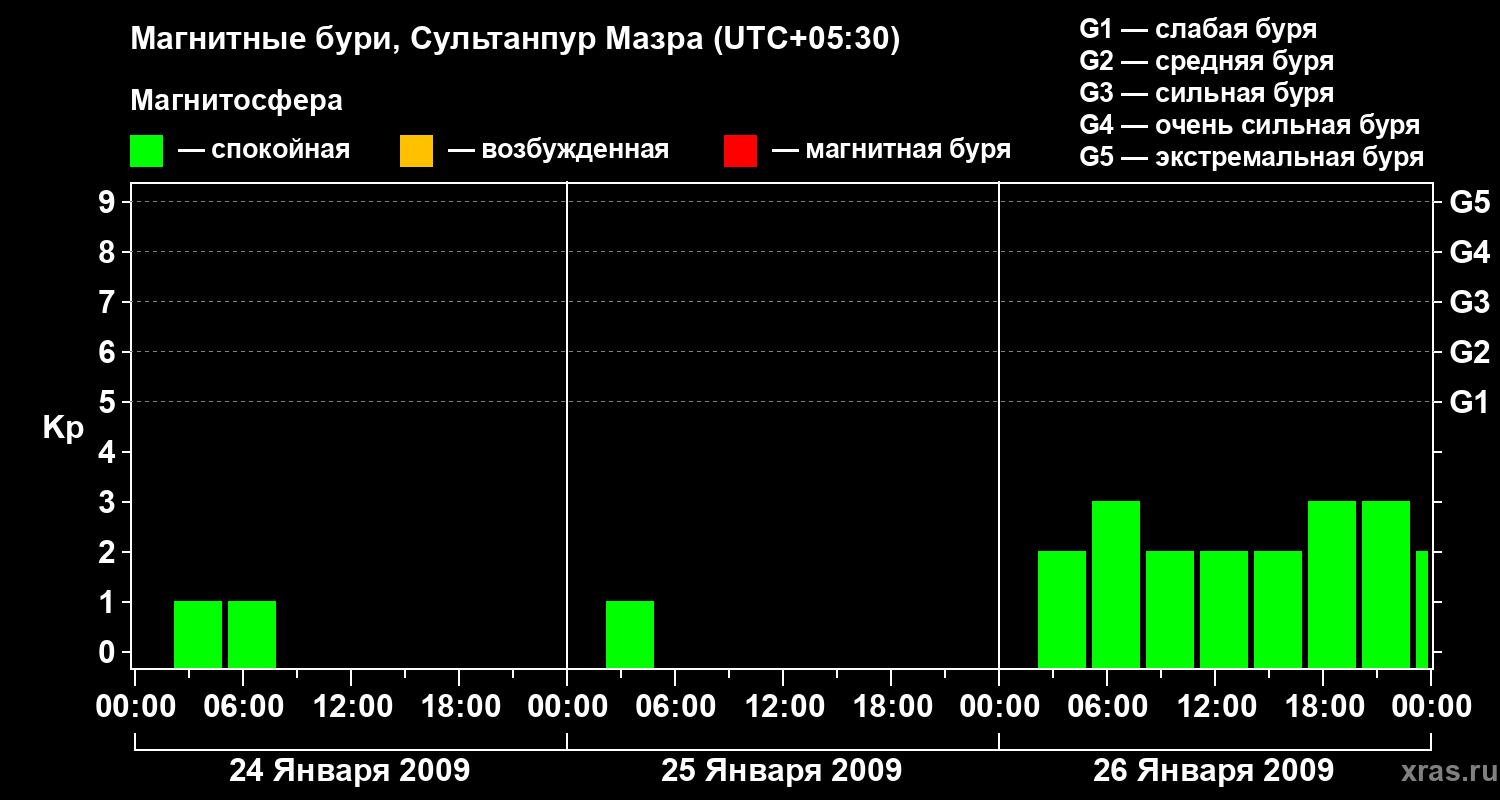
Task: Click the first Kp 2 bar on 26 January
Action: coord(1062,609)
